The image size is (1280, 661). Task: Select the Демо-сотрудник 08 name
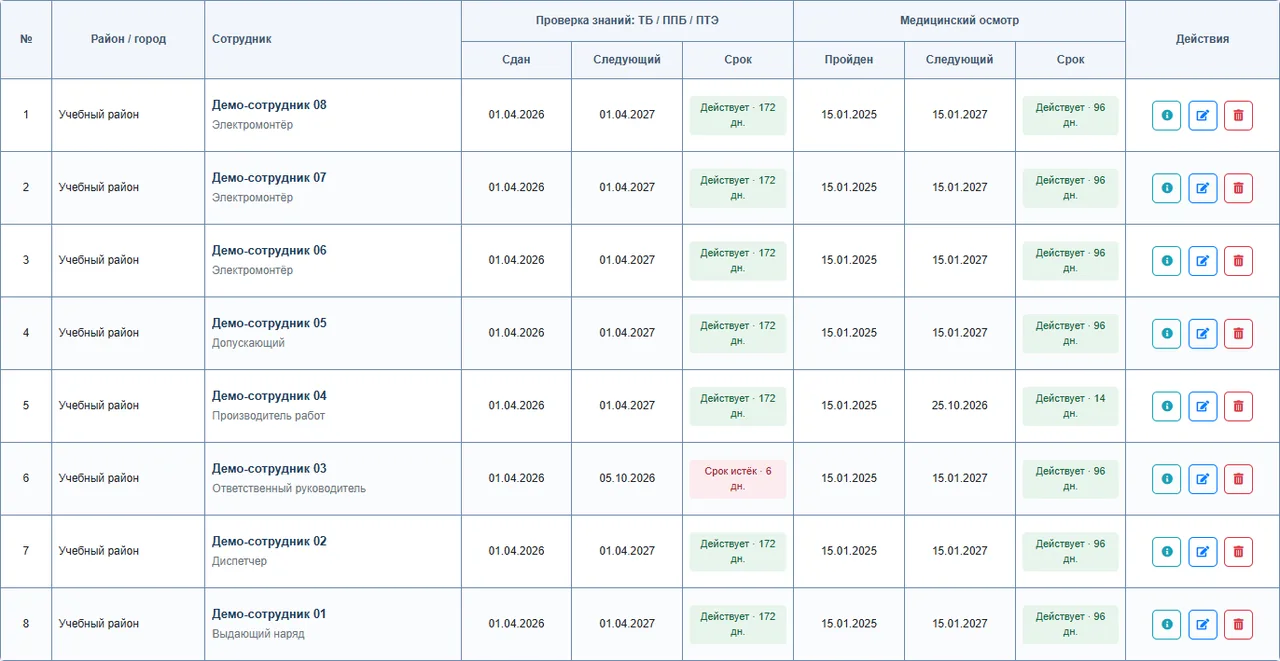point(269,105)
